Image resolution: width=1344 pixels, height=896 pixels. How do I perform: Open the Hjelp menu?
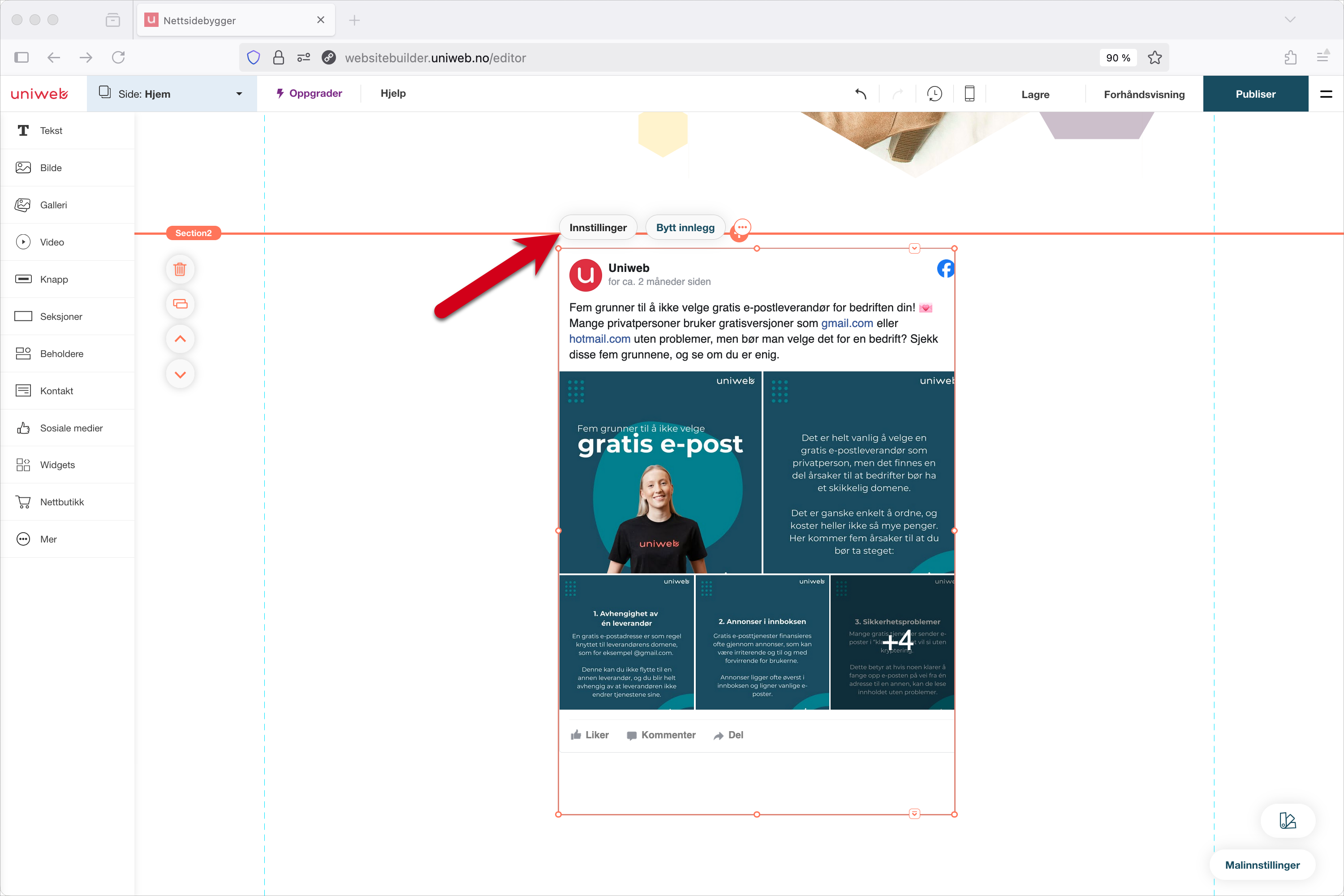point(393,93)
